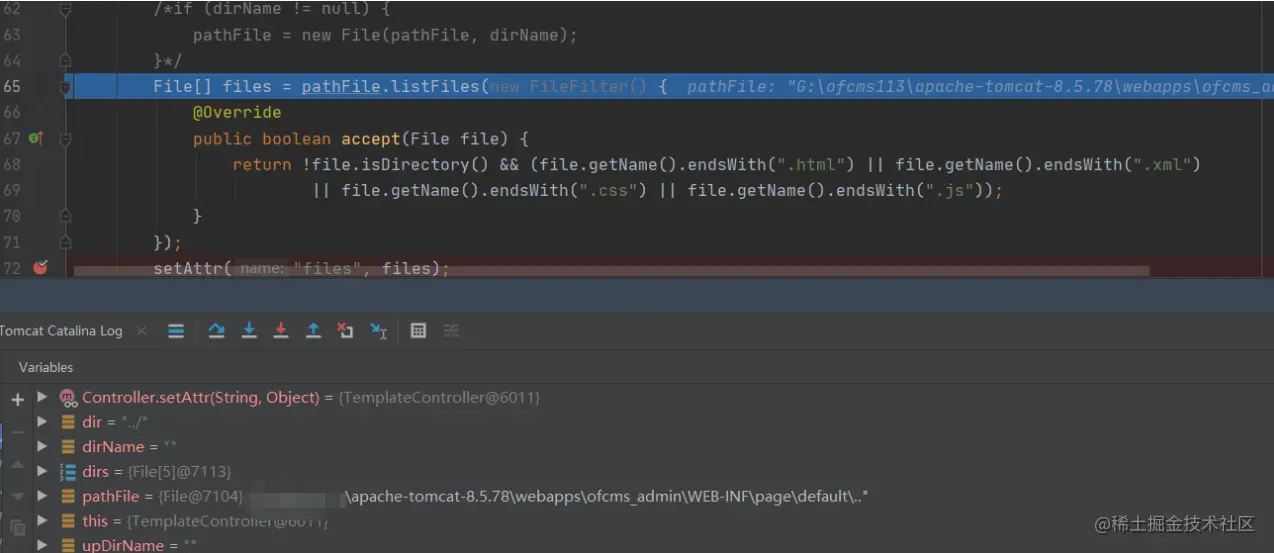Expand the dirs array node

[42, 471]
